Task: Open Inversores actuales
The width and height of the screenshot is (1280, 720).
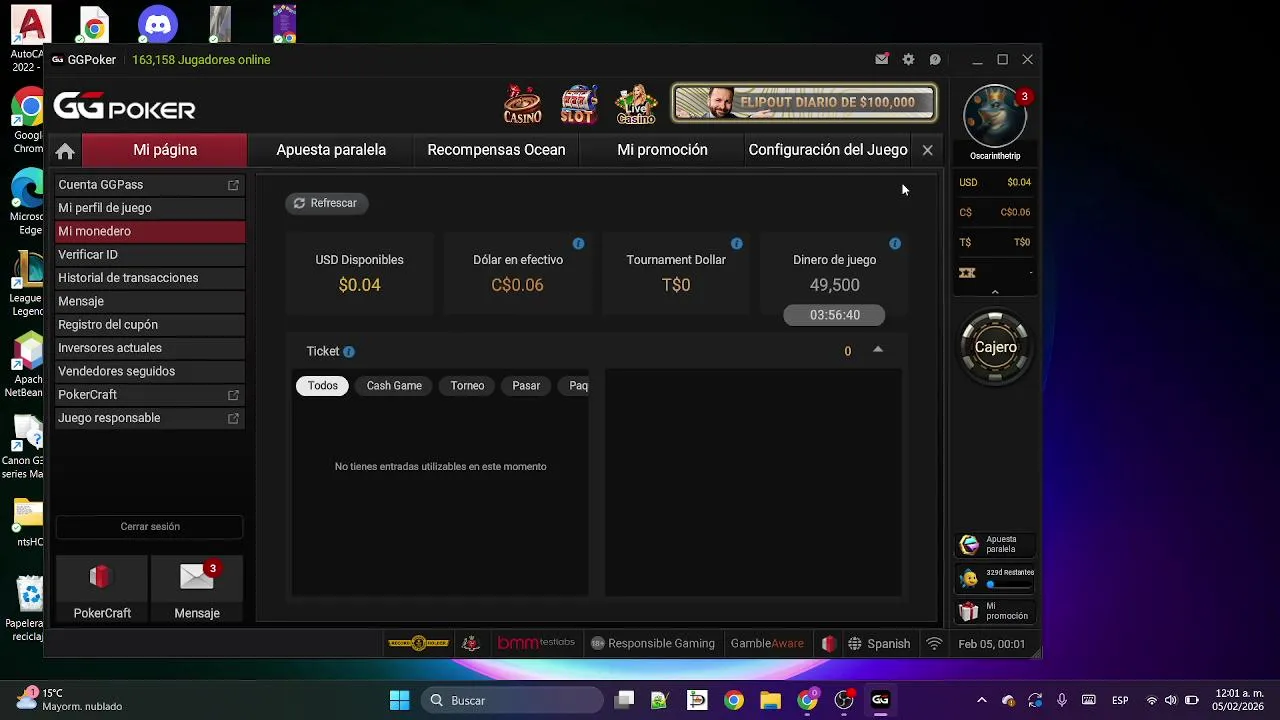Action: coord(149,348)
